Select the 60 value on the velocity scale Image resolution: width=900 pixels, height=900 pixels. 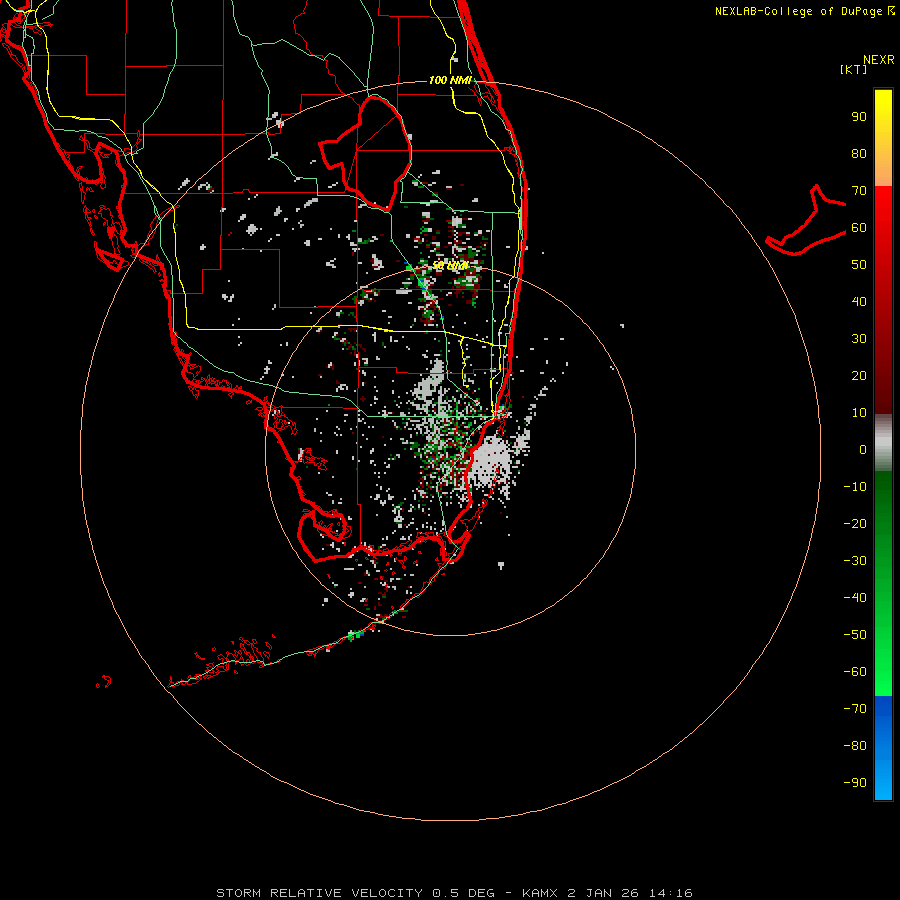tap(859, 227)
